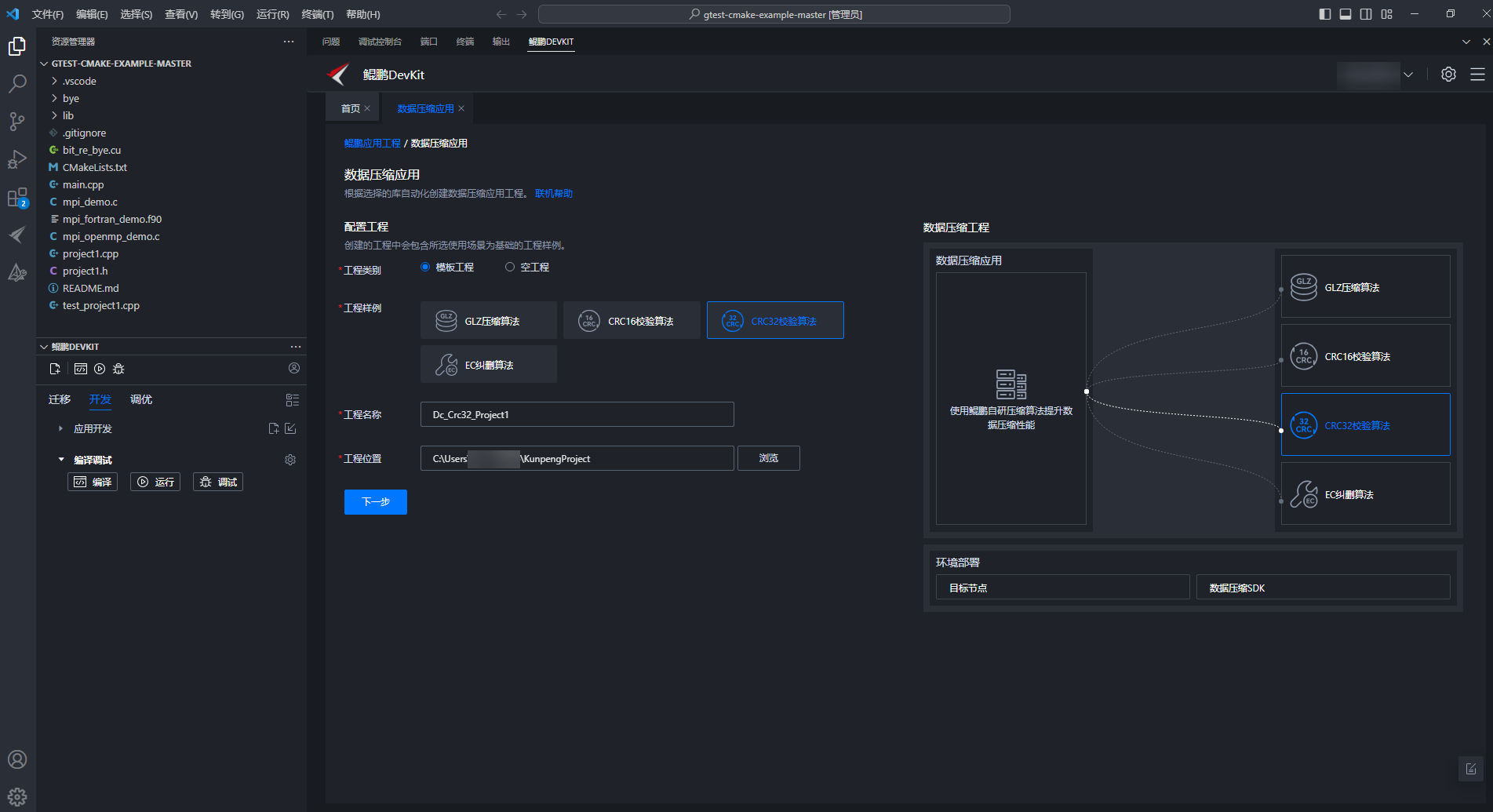Screen dimensions: 1493x812
Task: Collapse 编译调试 tree node
Action: (60, 460)
